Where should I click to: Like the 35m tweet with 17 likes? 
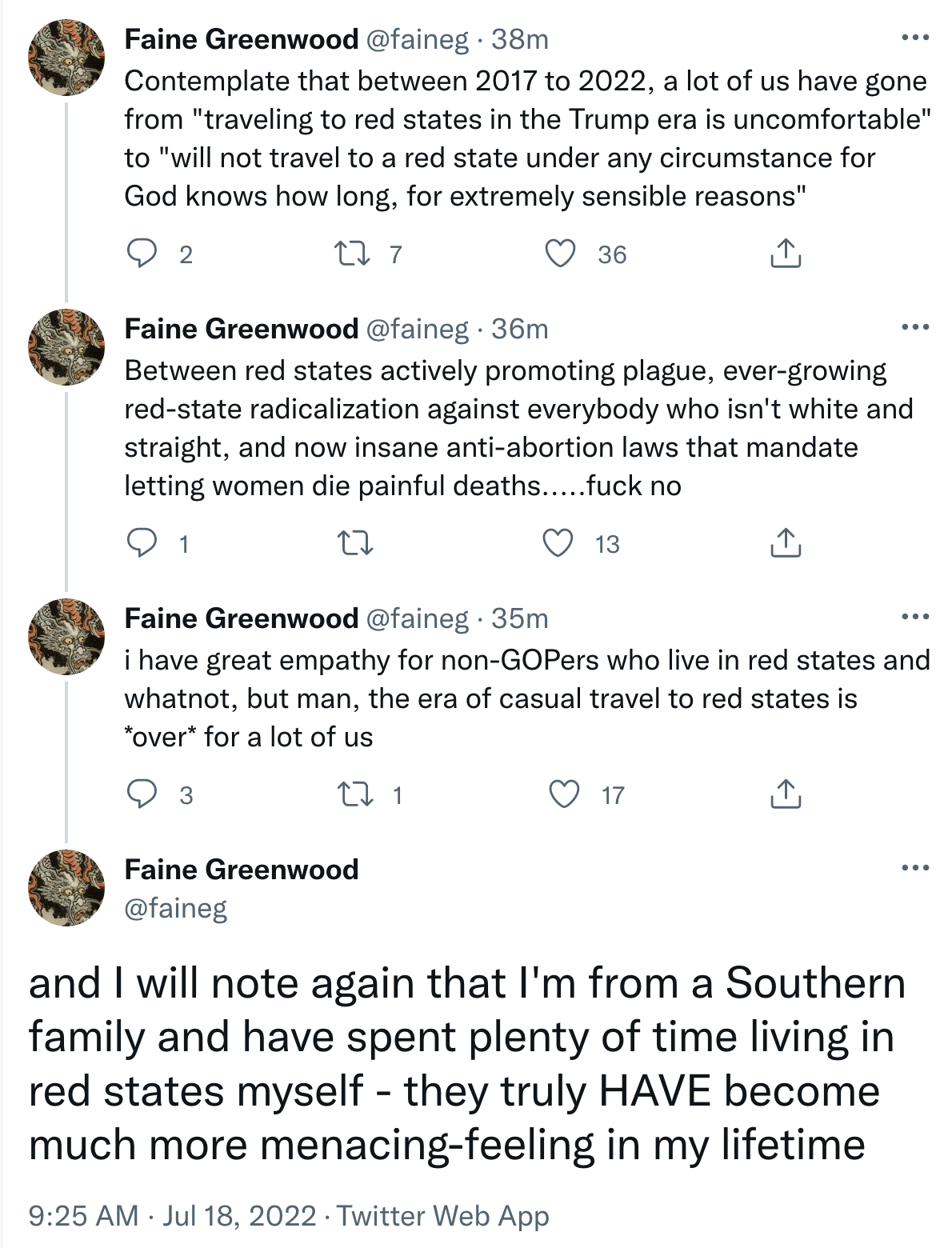pyautogui.click(x=565, y=794)
